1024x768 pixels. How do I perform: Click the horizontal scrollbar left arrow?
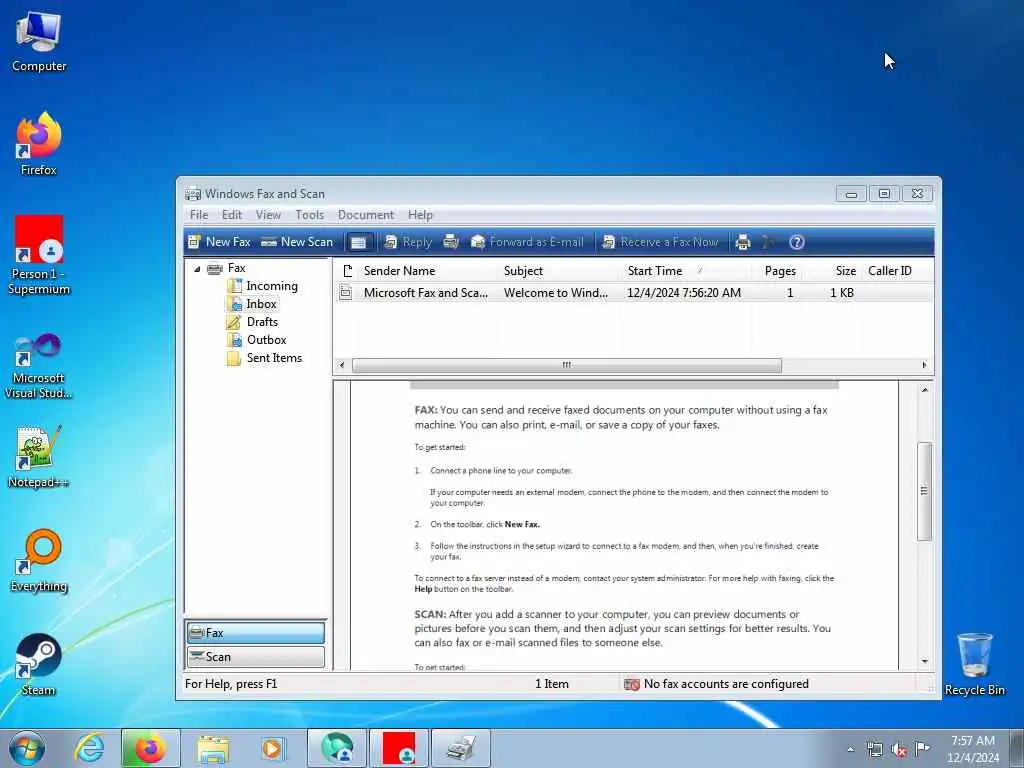tap(342, 365)
